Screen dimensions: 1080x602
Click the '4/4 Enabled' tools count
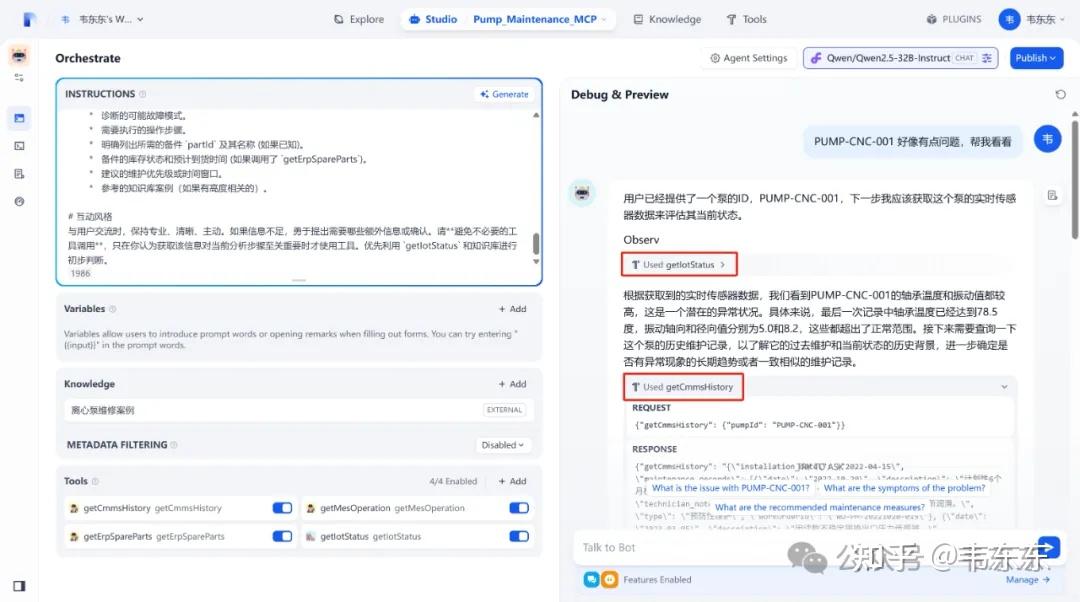[x=453, y=481]
